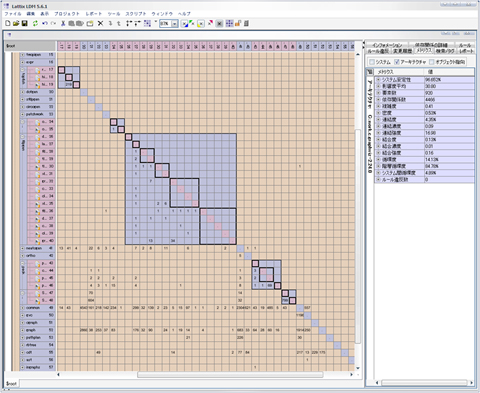Image resolution: width=480 pixels, height=393 pixels.
Task: Select tree row numbered 17
Action: pos(40,70)
